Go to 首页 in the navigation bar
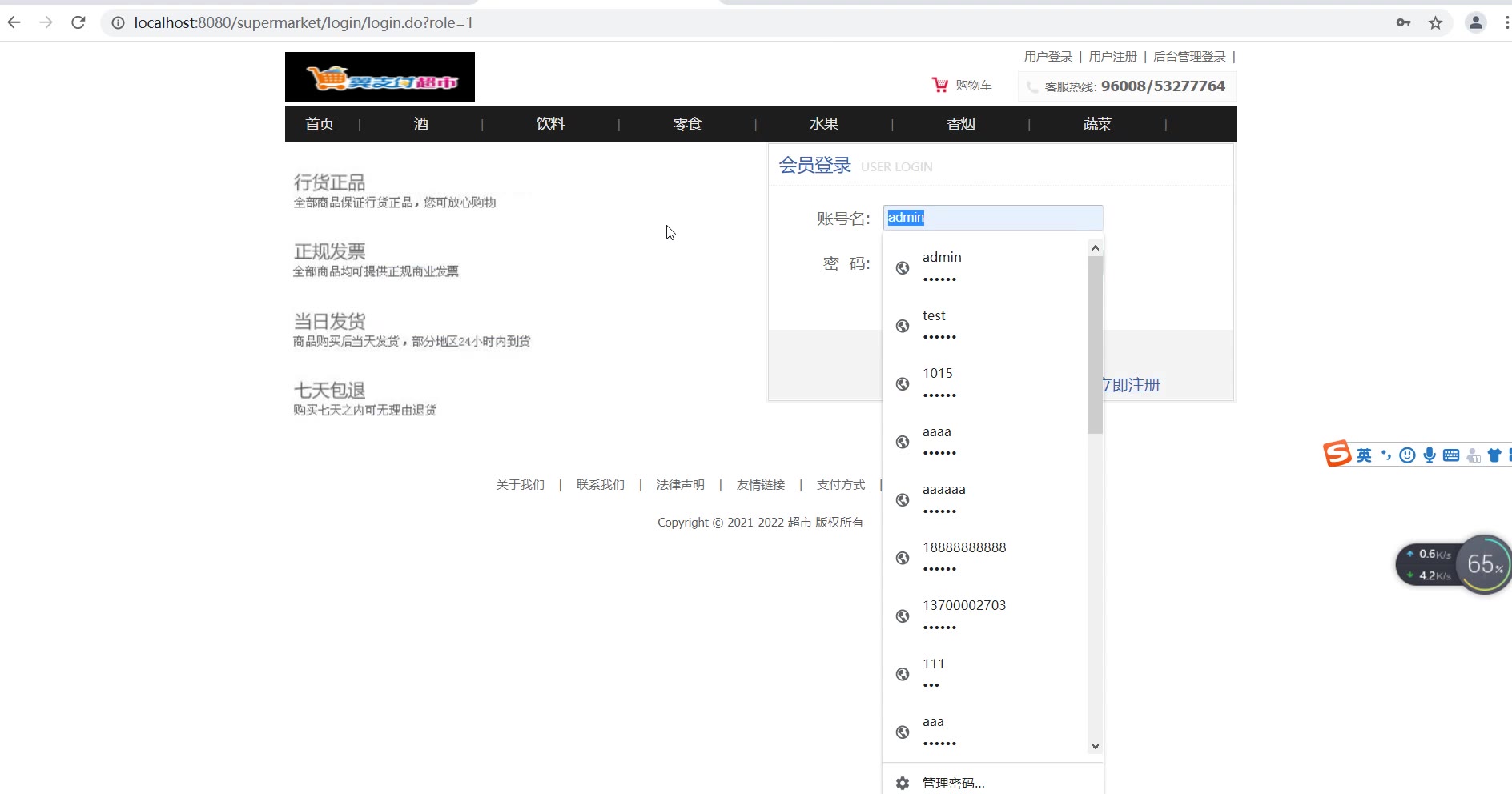Image resolution: width=1512 pixels, height=794 pixels. (x=320, y=124)
